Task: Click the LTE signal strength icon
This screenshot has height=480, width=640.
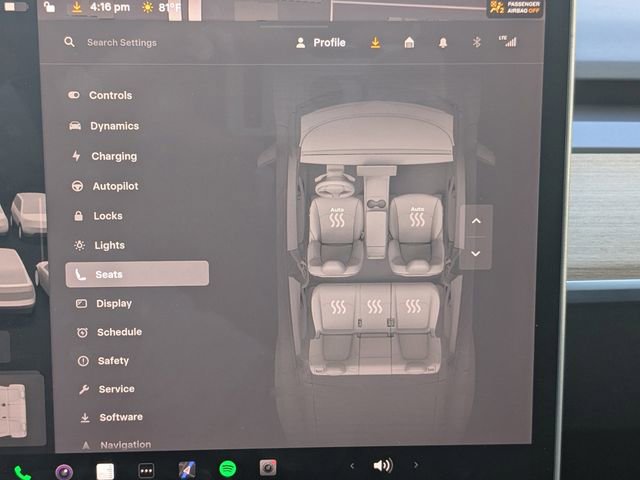Action: (x=508, y=41)
